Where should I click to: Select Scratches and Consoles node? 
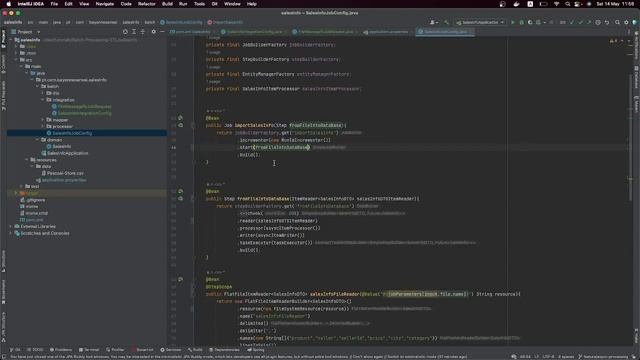42,233
